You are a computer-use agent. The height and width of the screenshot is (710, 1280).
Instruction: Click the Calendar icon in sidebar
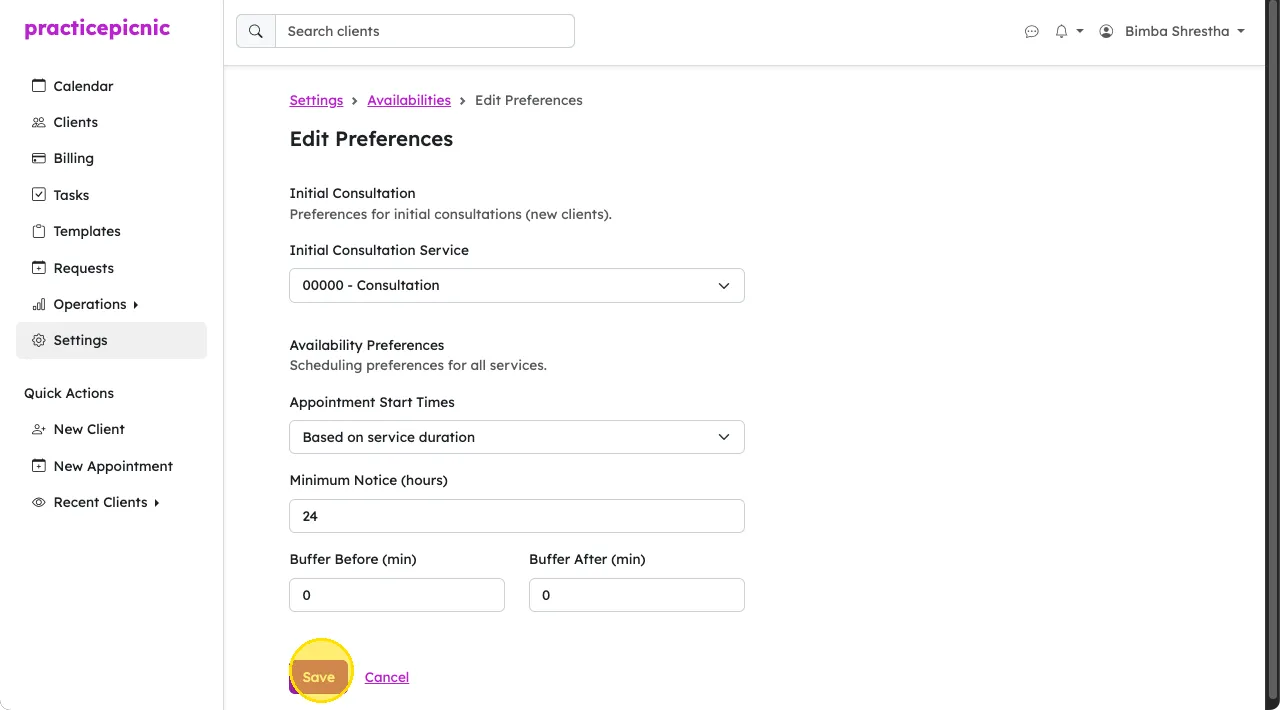click(39, 86)
